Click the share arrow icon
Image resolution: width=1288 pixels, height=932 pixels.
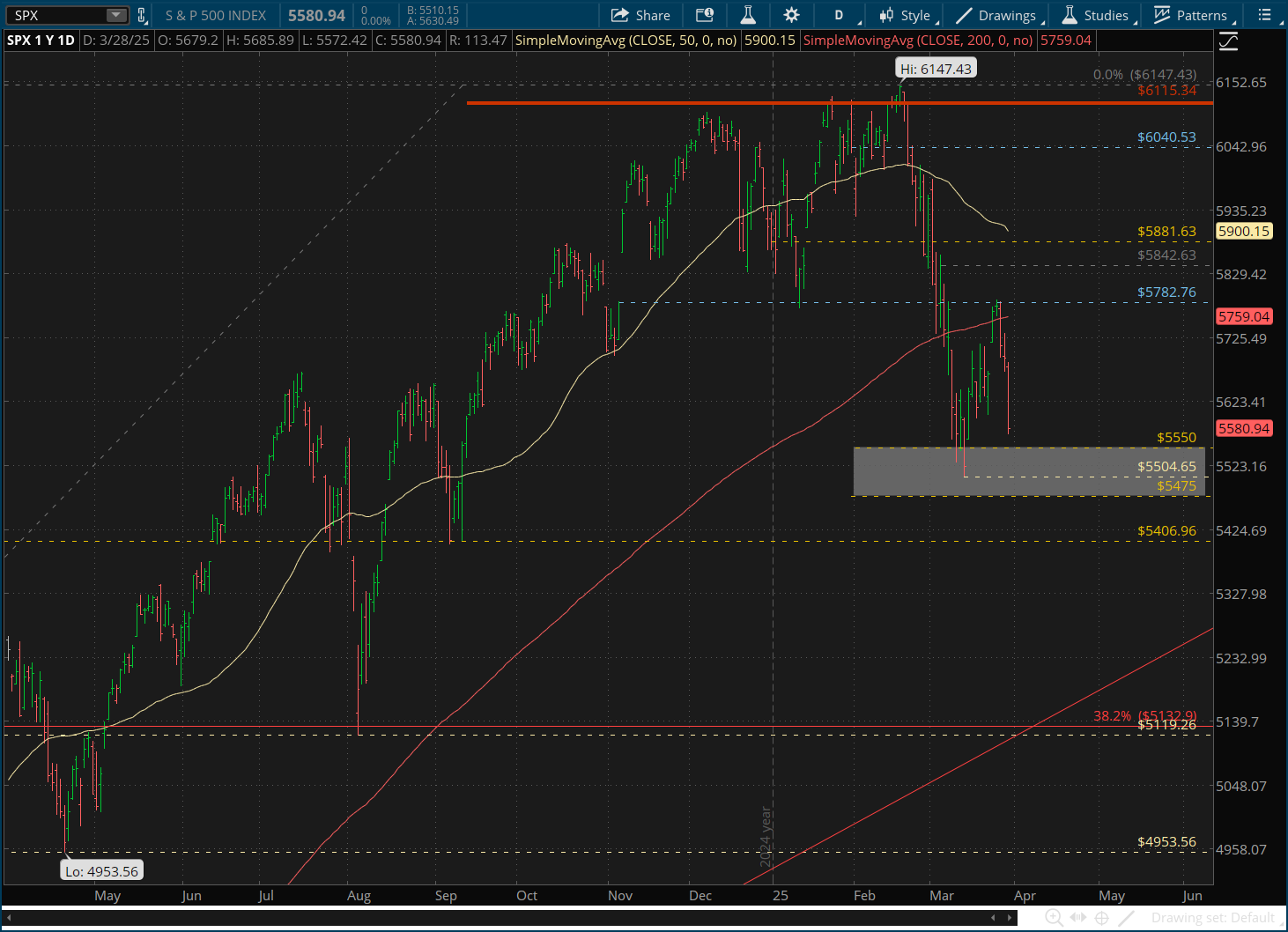pyautogui.click(x=620, y=15)
